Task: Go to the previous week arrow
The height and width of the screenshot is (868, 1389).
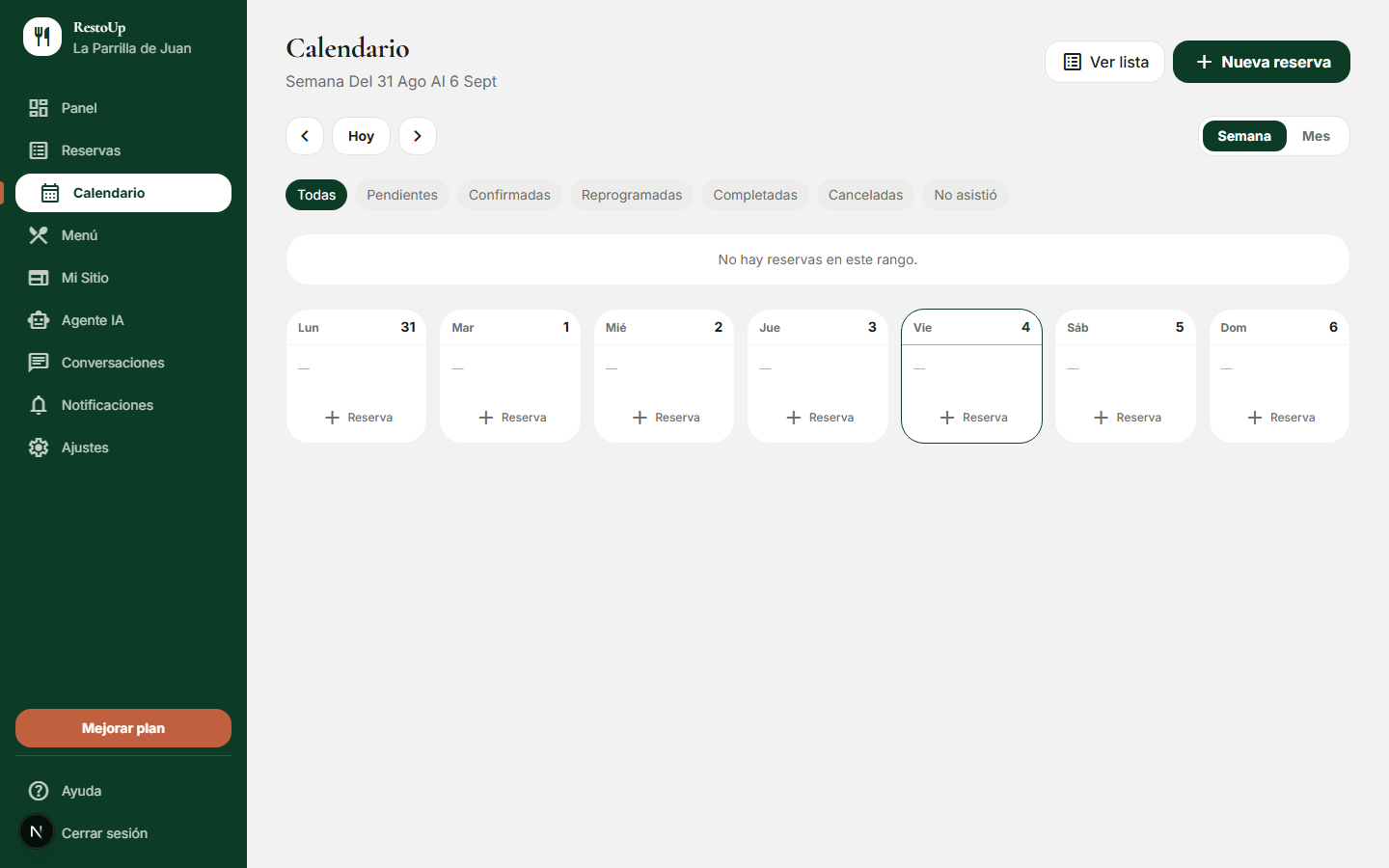Action: [x=305, y=136]
